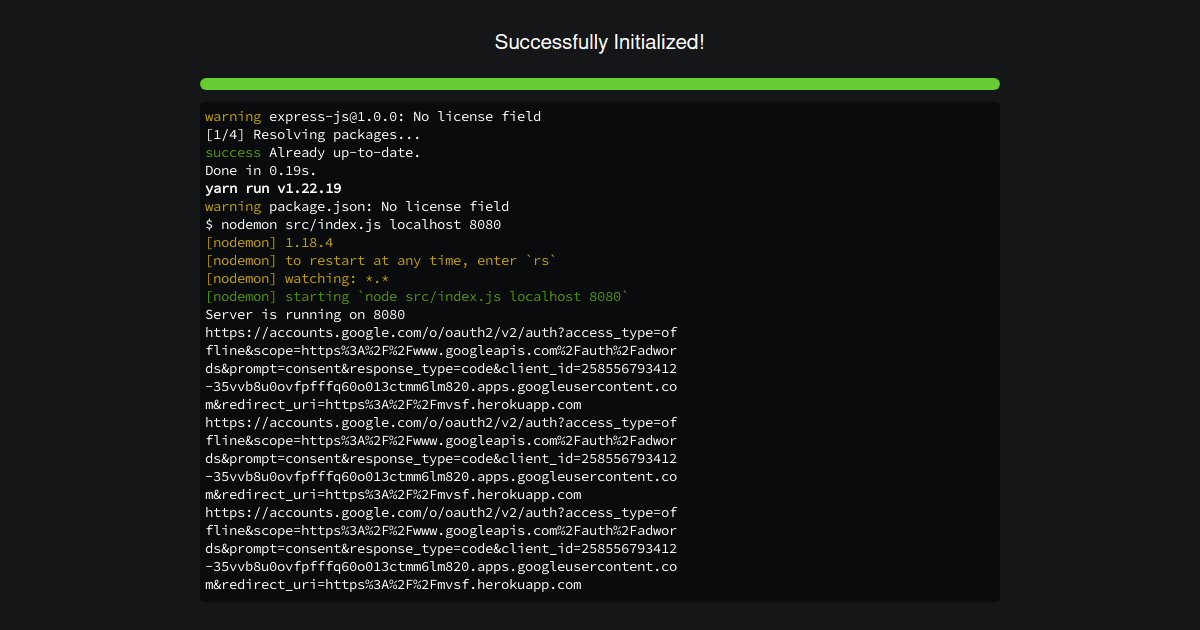
Task: Select the "$ nodemon src/index.js localhost 8080" command
Action: [x=353, y=225]
